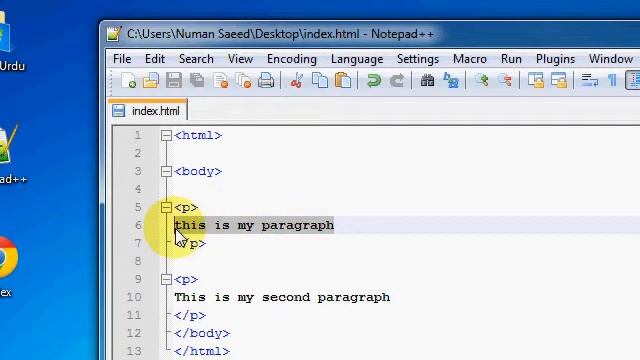Open the Macro menu
The height and width of the screenshot is (360, 640).
(470, 59)
